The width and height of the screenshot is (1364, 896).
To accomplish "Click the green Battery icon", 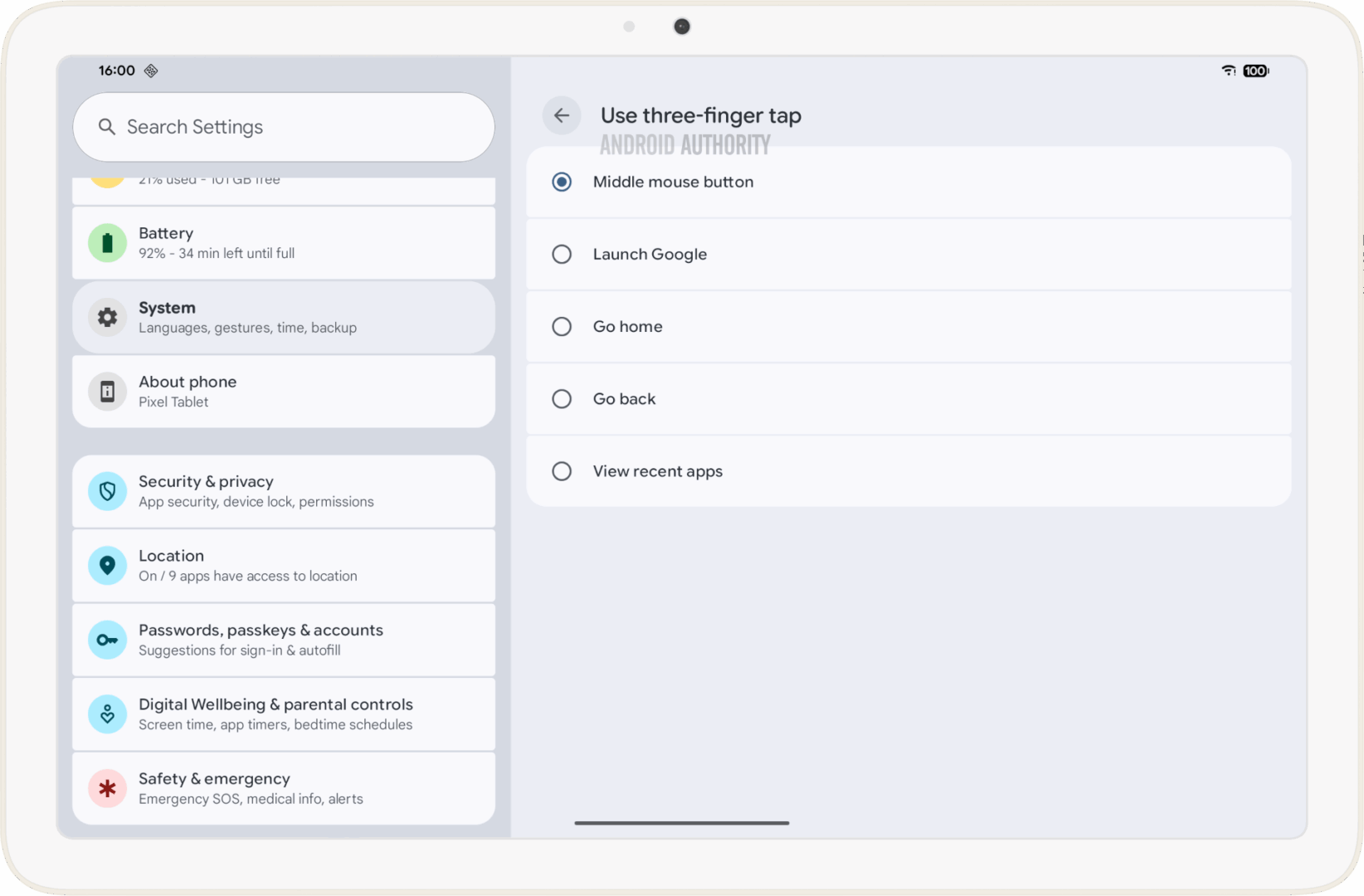I will click(107, 243).
